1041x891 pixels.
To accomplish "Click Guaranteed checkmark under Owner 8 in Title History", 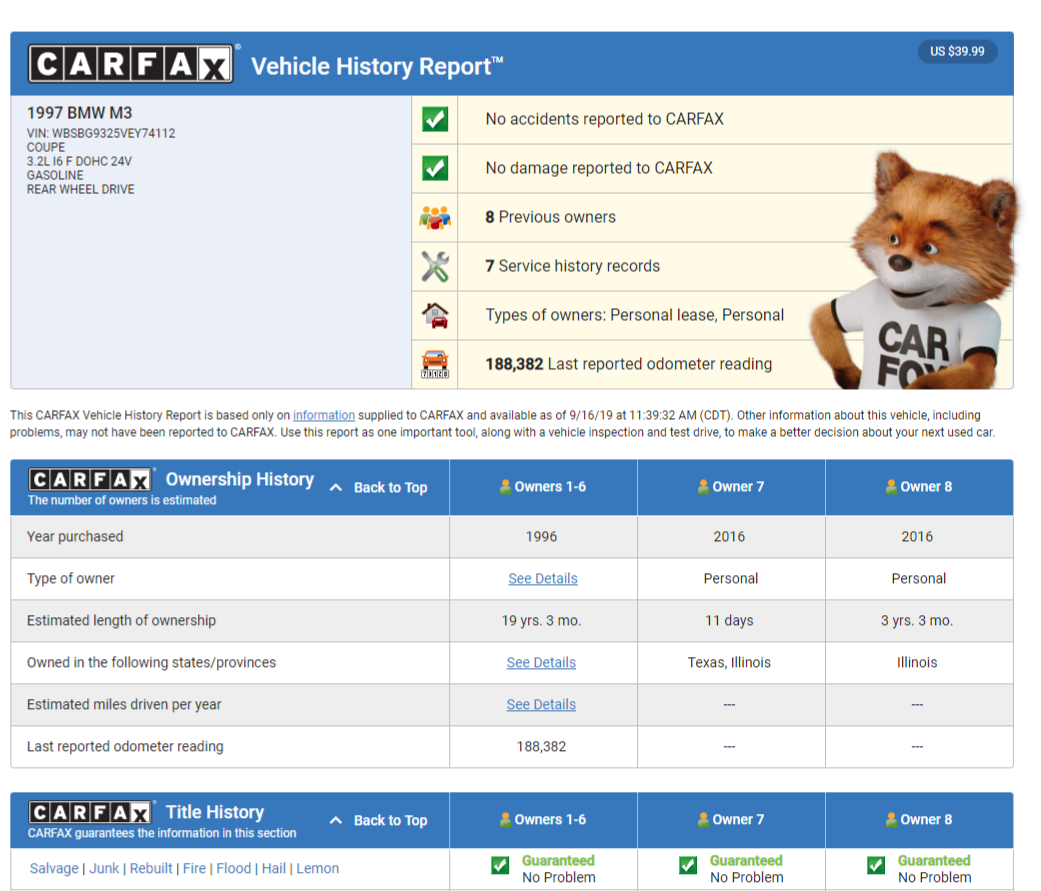I will pos(876,865).
